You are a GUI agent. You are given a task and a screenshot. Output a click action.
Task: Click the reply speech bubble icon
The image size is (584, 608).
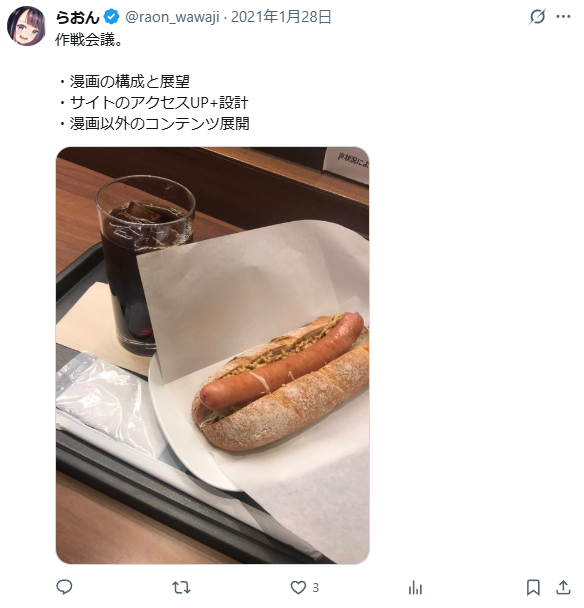64,587
